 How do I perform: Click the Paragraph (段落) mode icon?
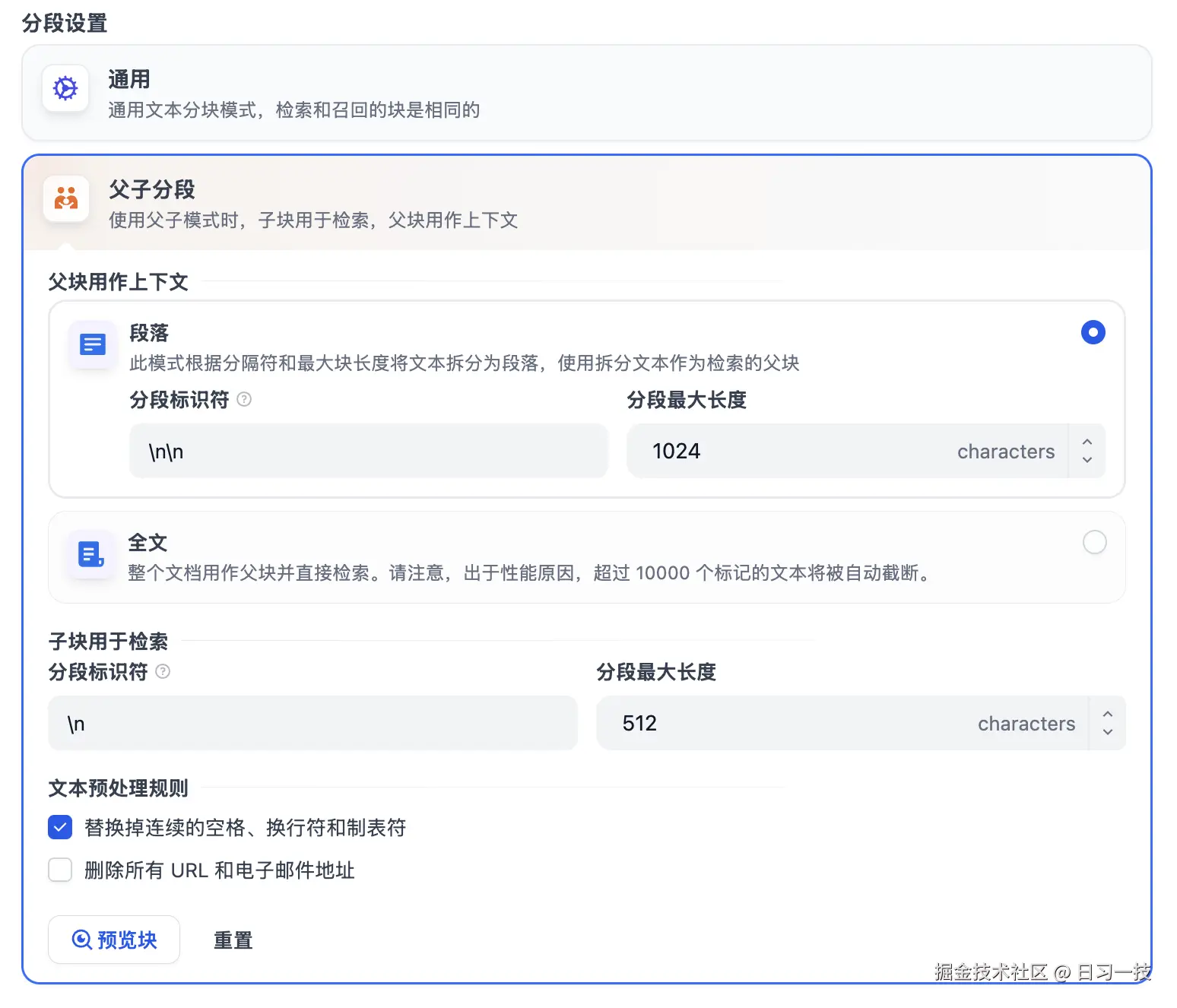(x=93, y=345)
